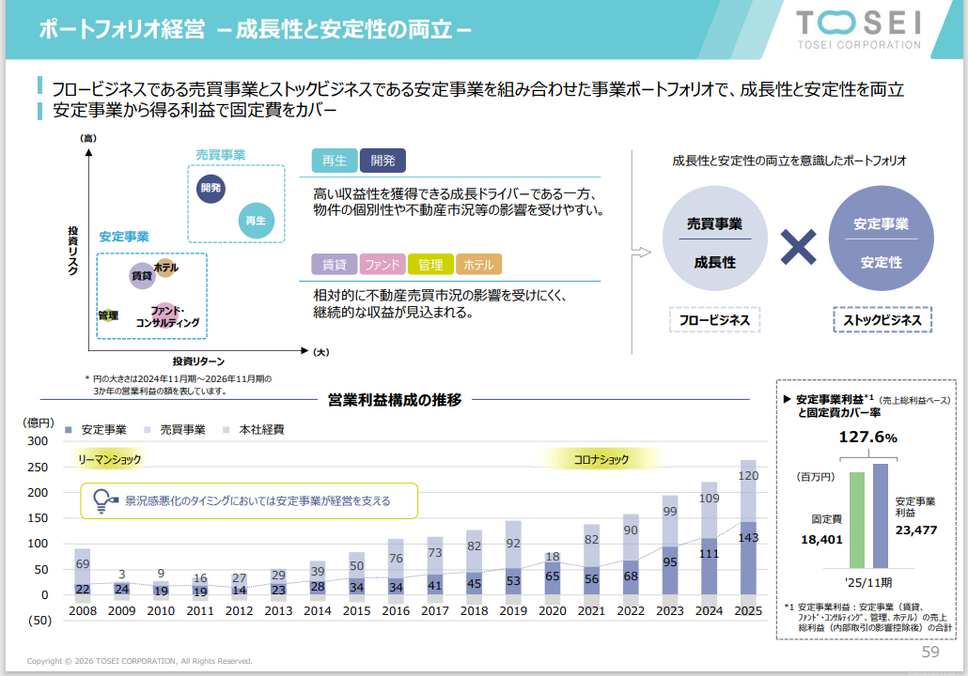968x676 pixels.
Task: Expand the triangle next to 安定事業利益 heading
Action: click(787, 399)
